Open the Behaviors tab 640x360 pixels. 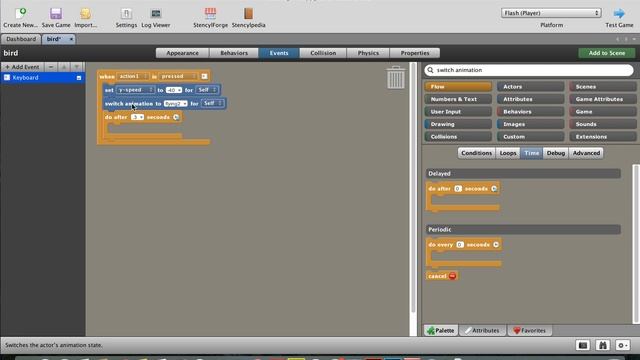234,53
